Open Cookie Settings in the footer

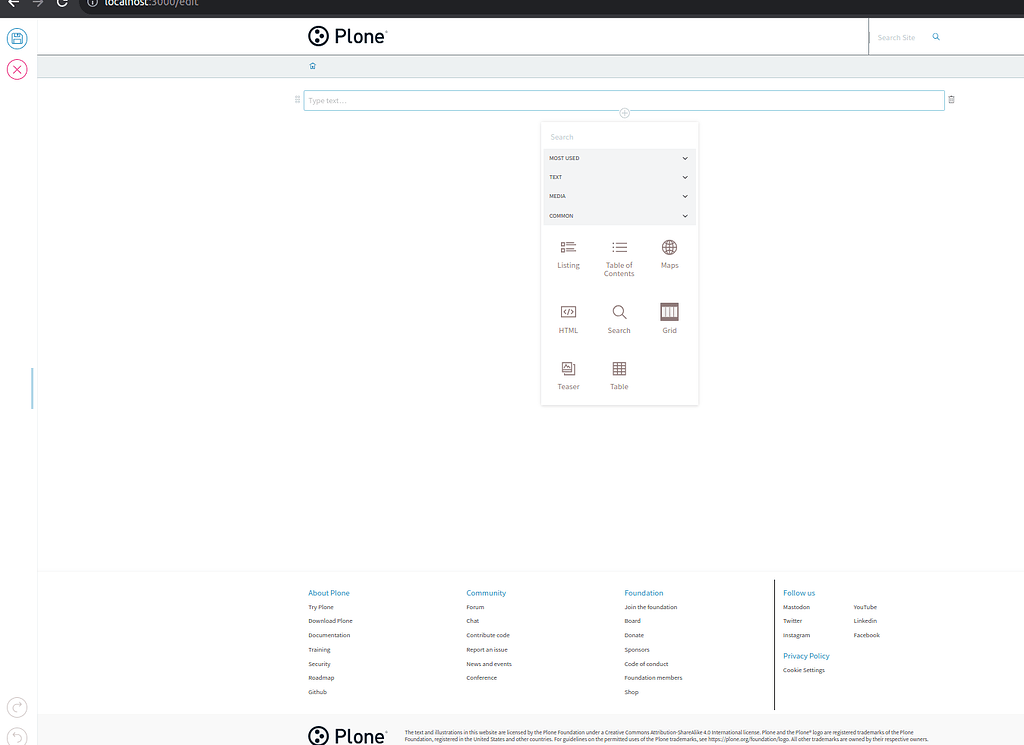click(804, 670)
